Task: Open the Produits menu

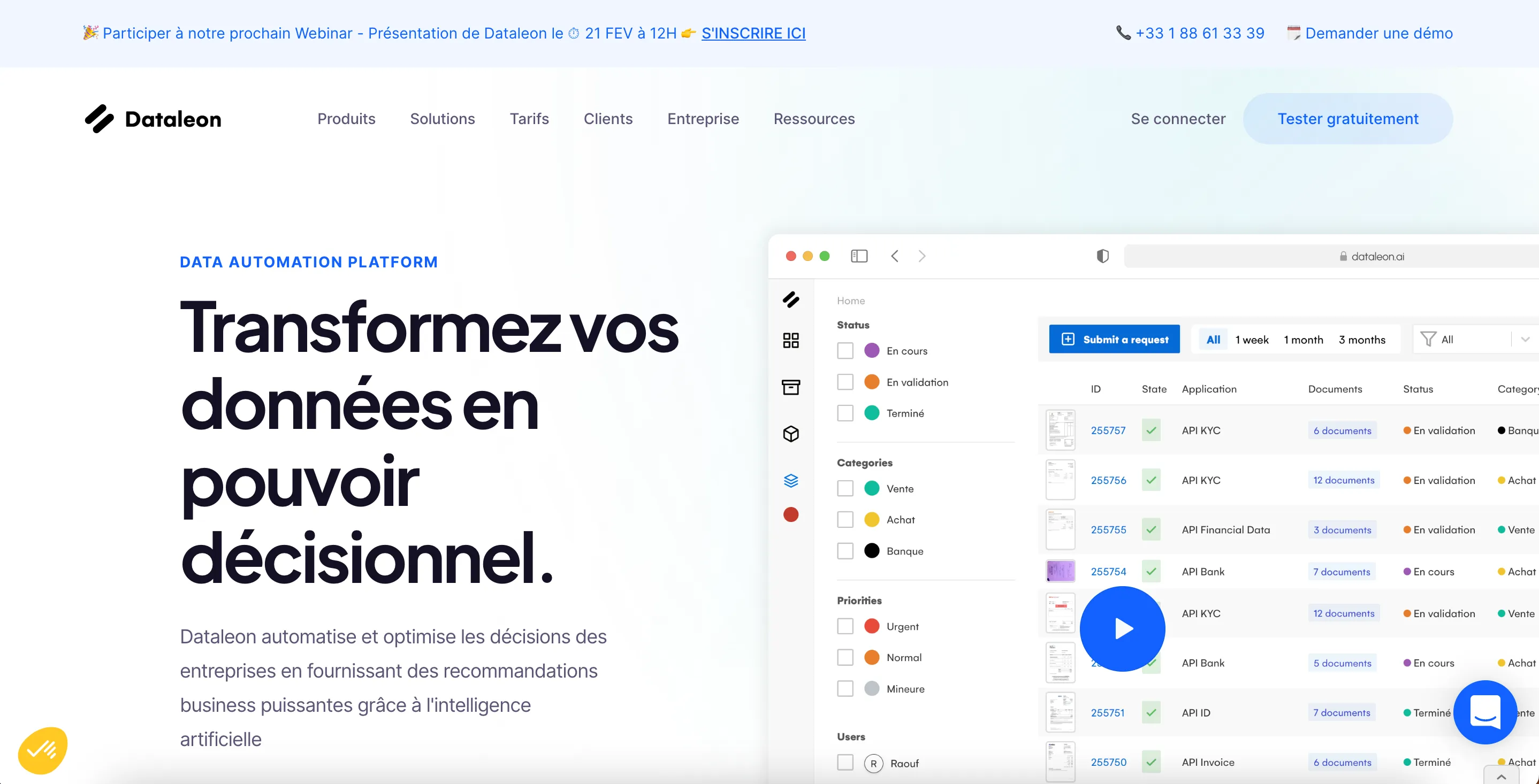Action: click(347, 119)
